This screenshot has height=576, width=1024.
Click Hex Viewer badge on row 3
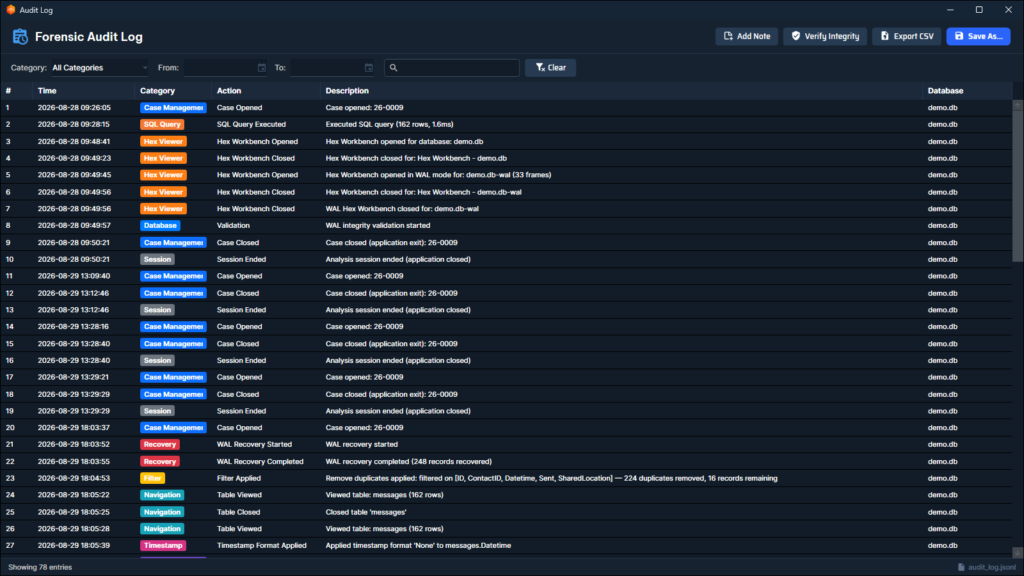163,141
